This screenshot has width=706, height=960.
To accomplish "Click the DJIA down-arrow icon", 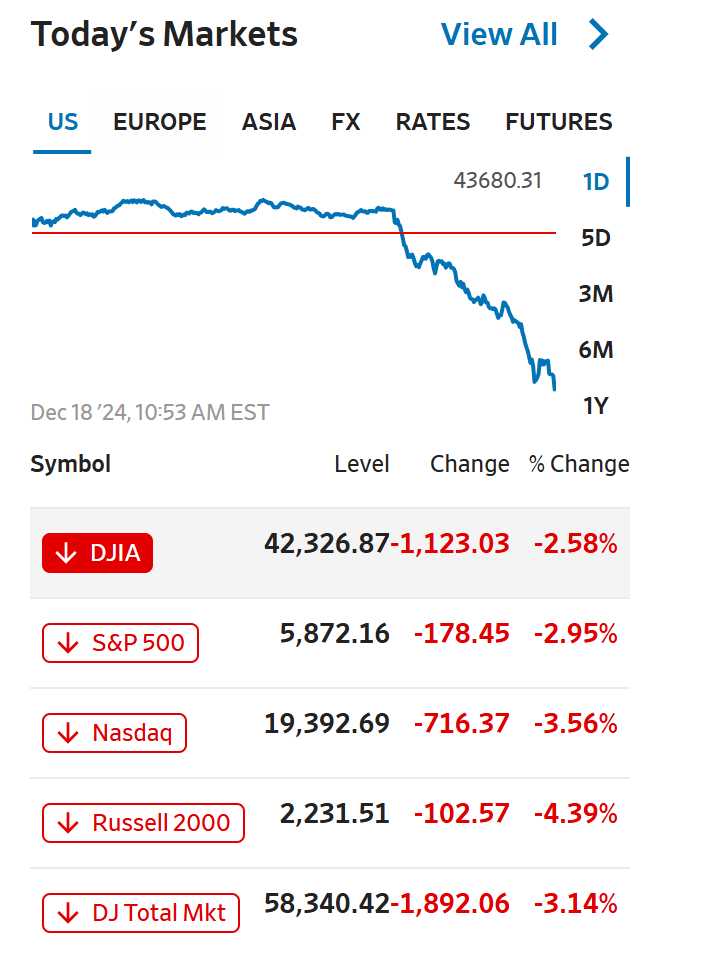I will click(67, 553).
